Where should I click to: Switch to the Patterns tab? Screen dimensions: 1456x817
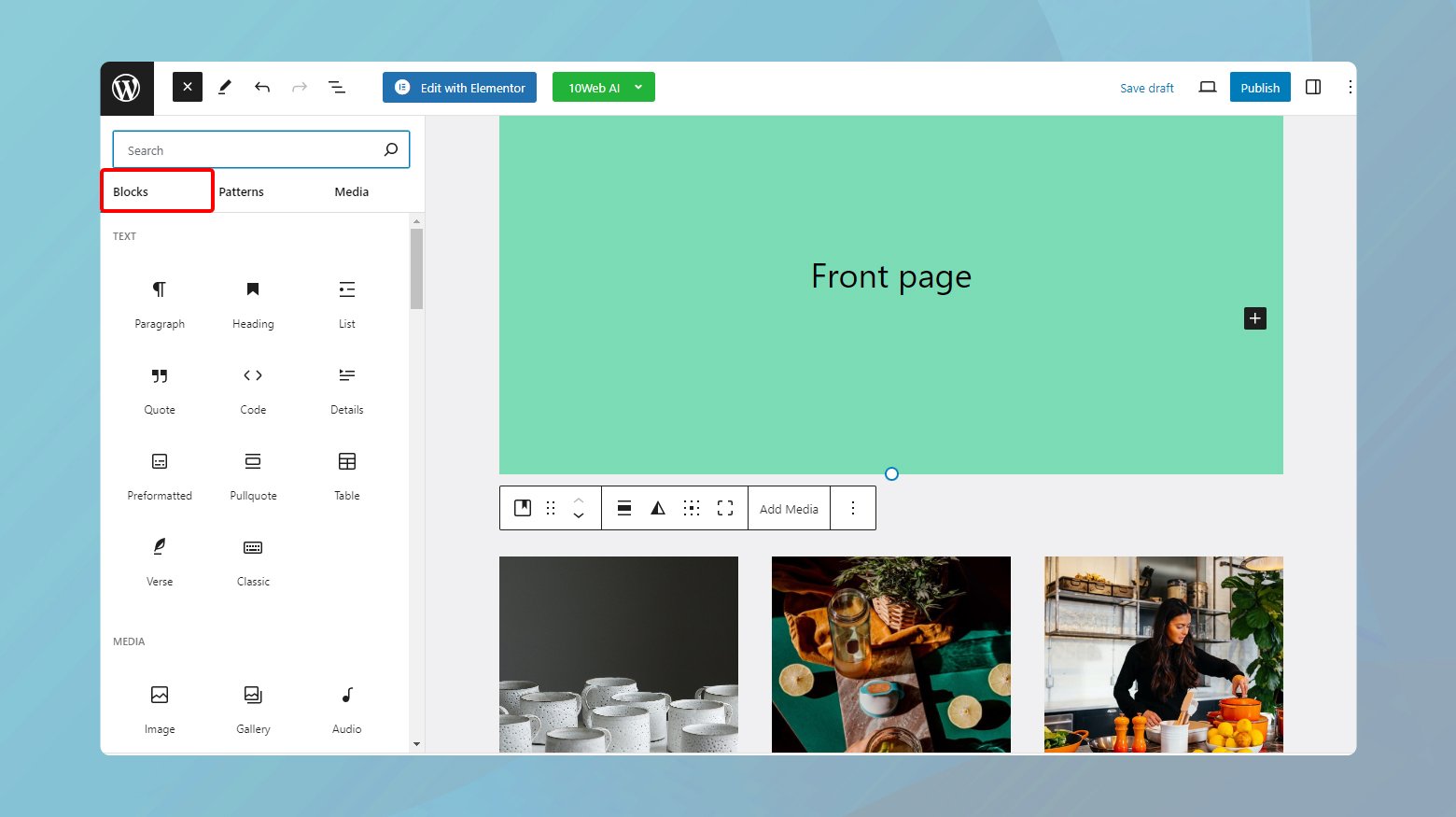point(241,191)
